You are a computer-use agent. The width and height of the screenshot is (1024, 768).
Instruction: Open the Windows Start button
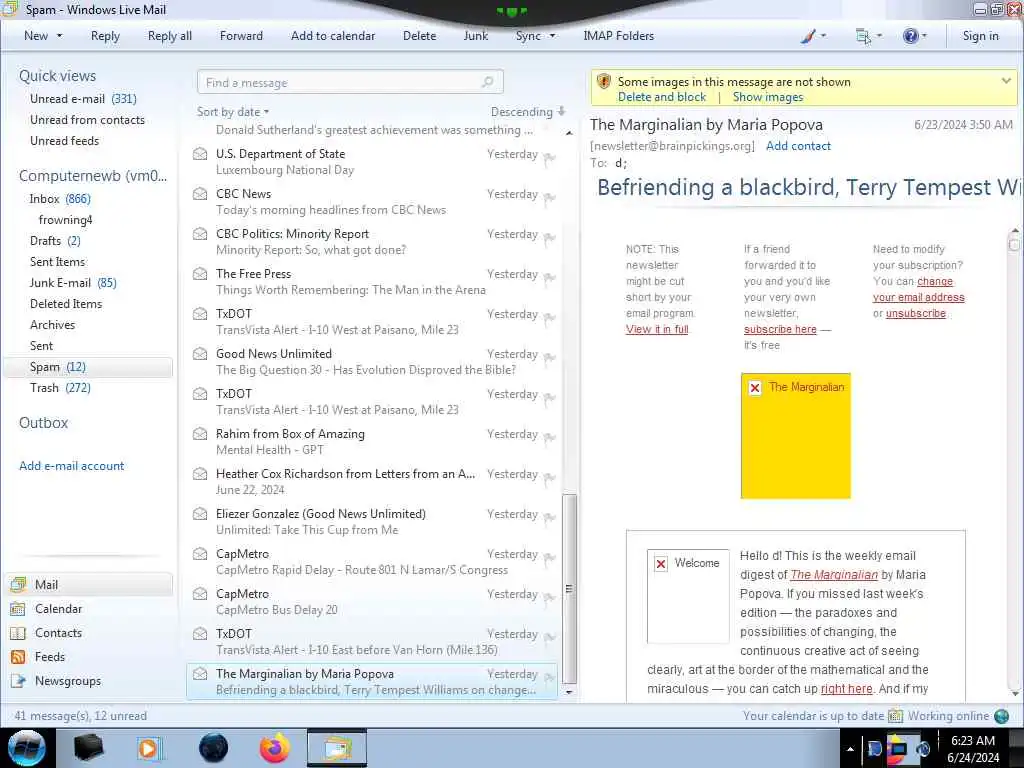pyautogui.click(x=27, y=748)
